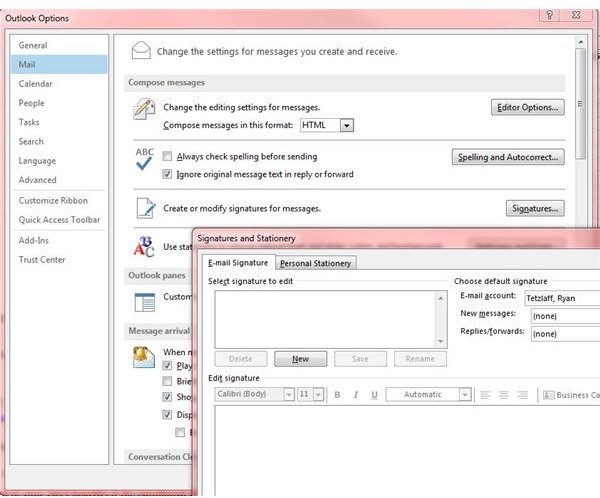Toggle the Play a sound checkbox
The image size is (600, 498).
(x=167, y=365)
